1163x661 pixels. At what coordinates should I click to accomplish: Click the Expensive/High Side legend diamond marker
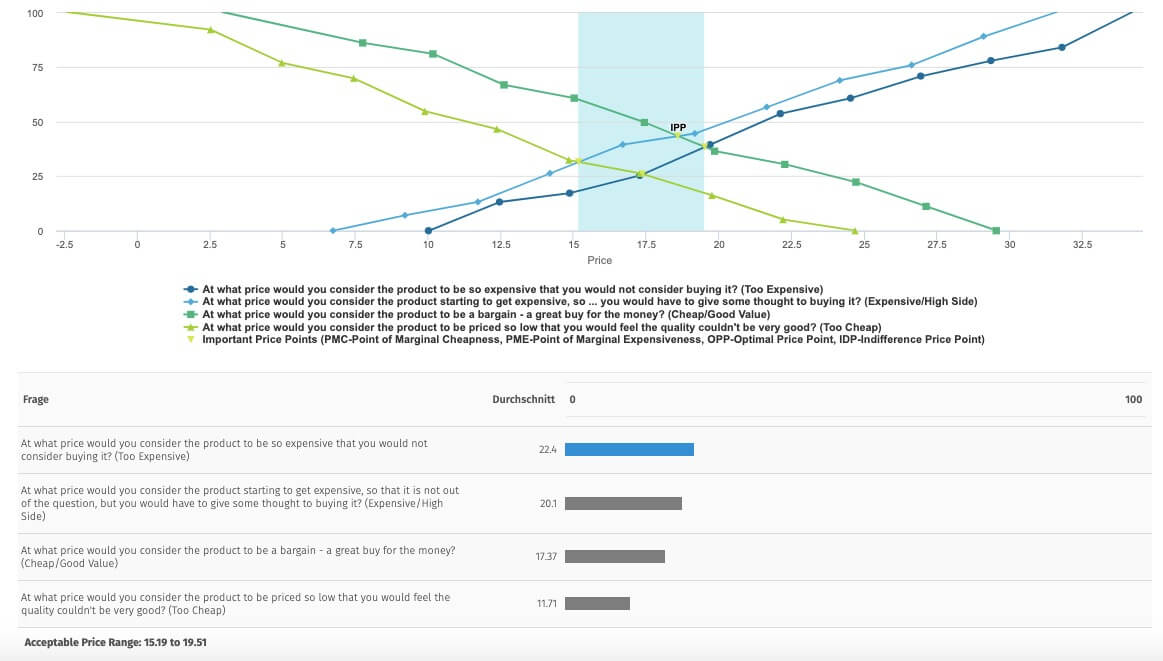(x=190, y=301)
